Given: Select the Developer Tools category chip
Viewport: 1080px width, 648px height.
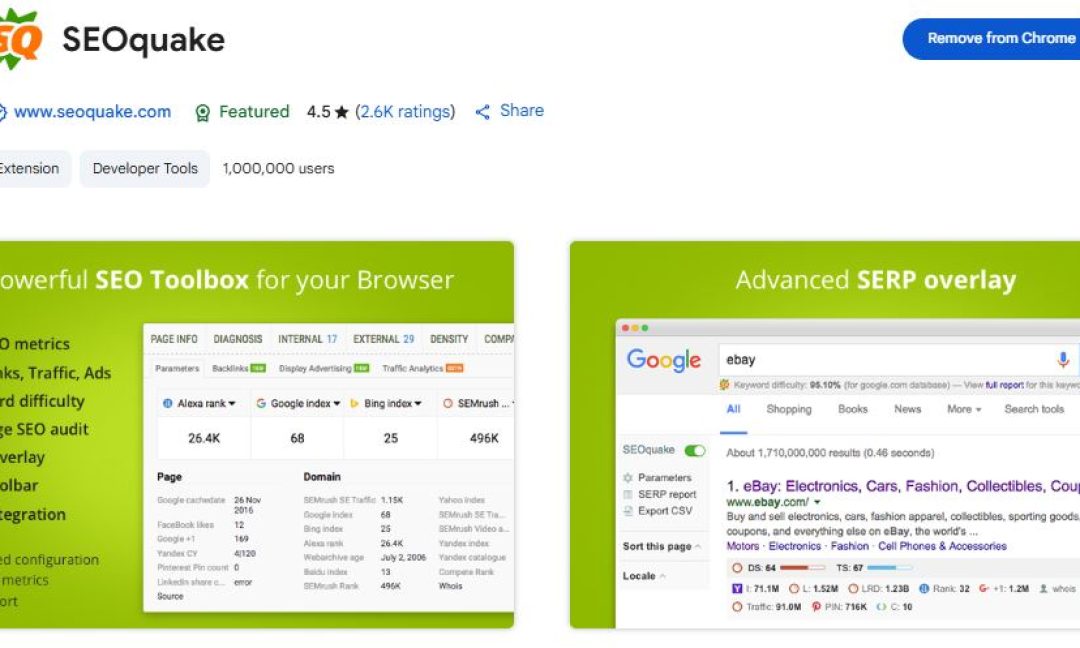Looking at the screenshot, I should pyautogui.click(x=145, y=169).
